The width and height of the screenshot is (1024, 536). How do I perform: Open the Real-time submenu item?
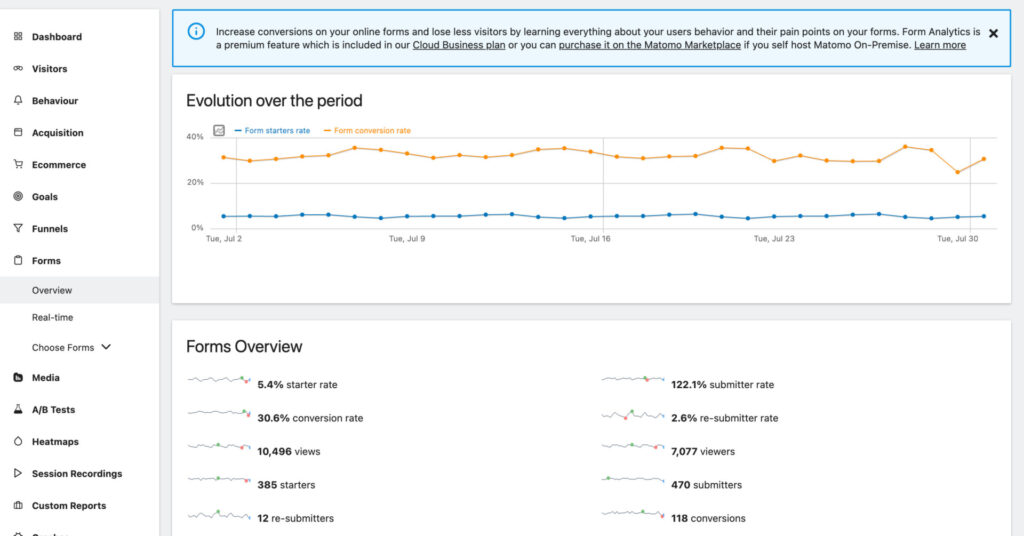(x=52, y=318)
